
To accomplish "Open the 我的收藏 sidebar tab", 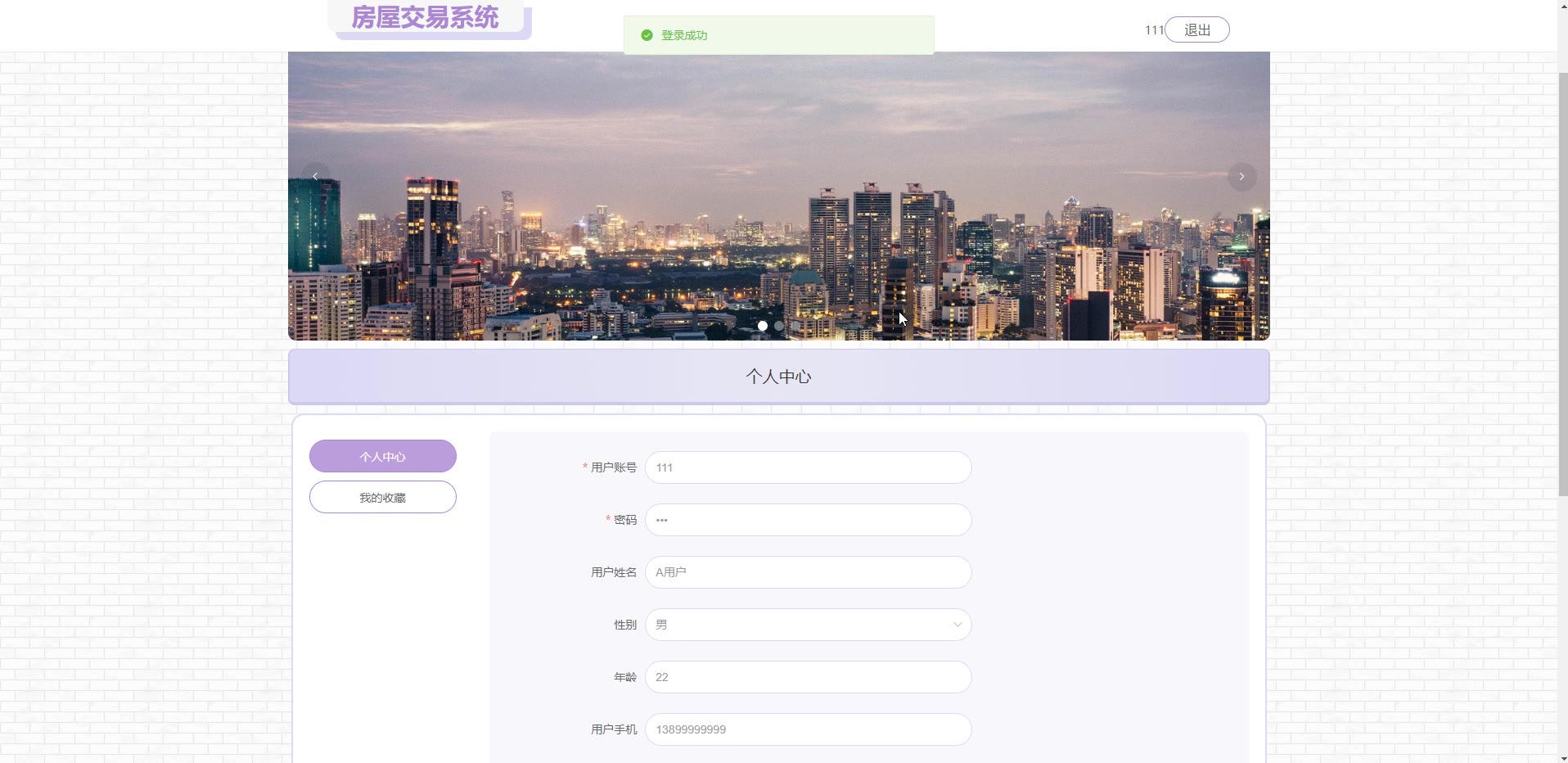I will coord(383,497).
